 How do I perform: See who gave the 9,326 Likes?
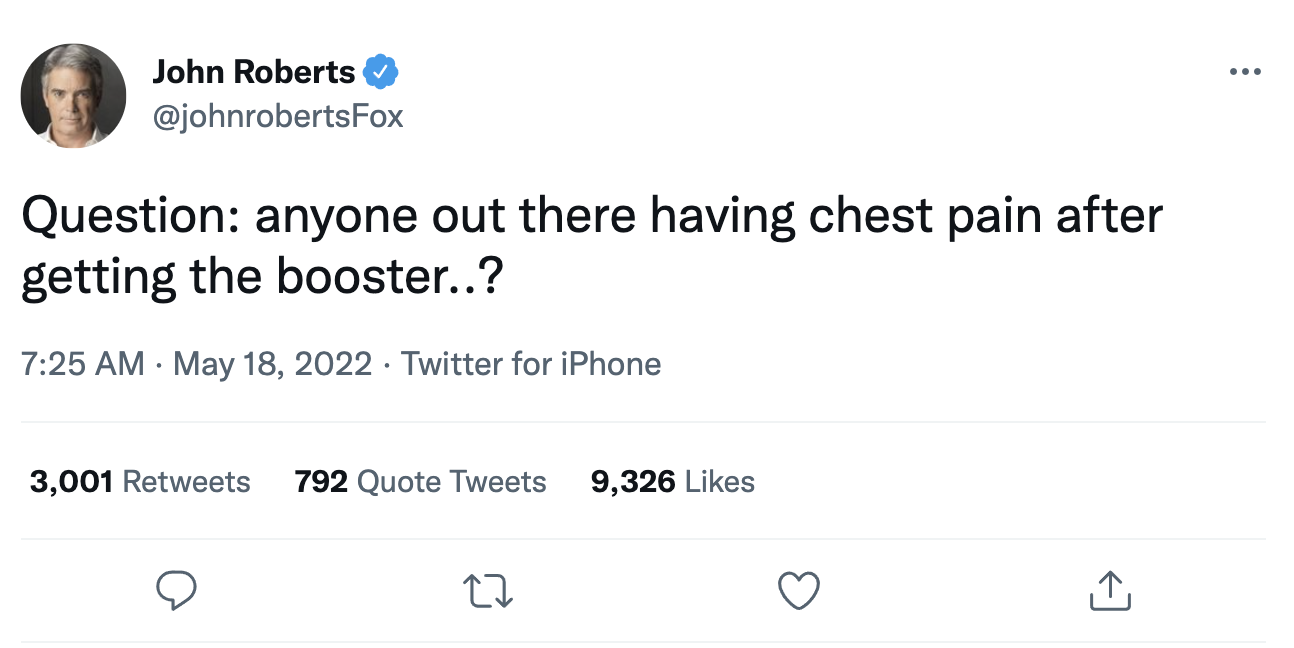pos(673,482)
